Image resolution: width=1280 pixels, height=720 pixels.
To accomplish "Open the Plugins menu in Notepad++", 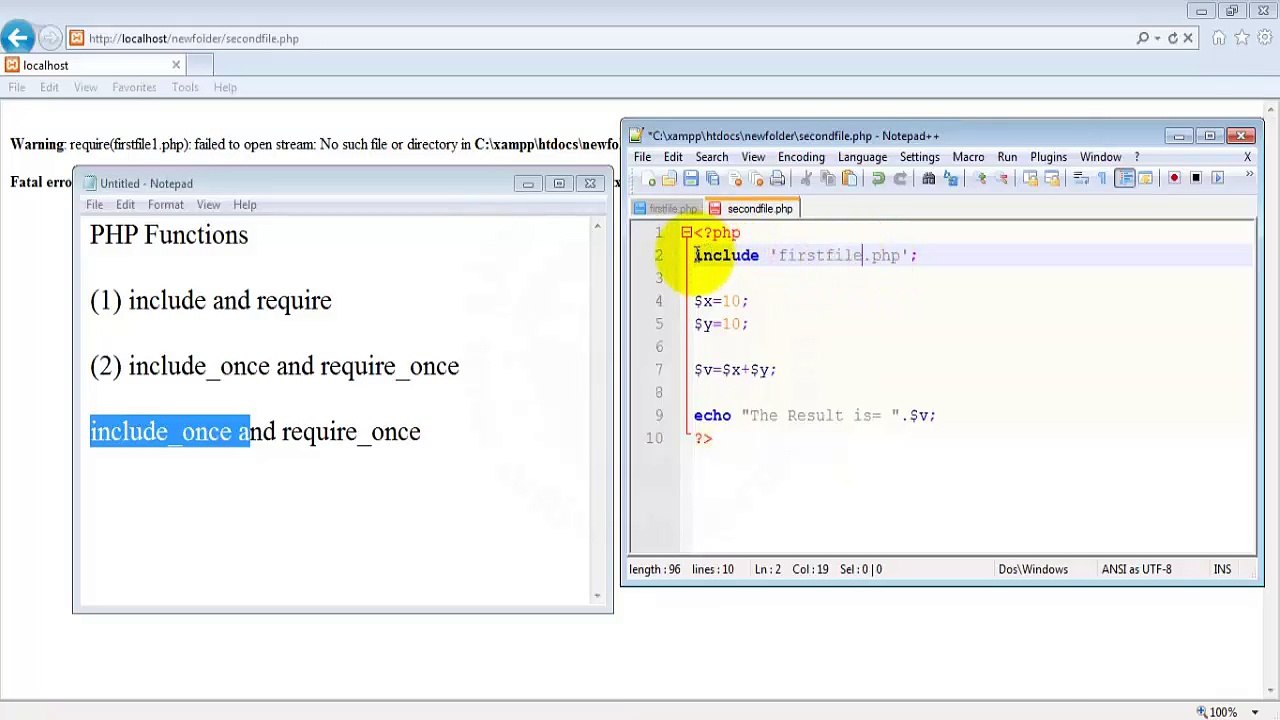I will click(x=1048, y=157).
